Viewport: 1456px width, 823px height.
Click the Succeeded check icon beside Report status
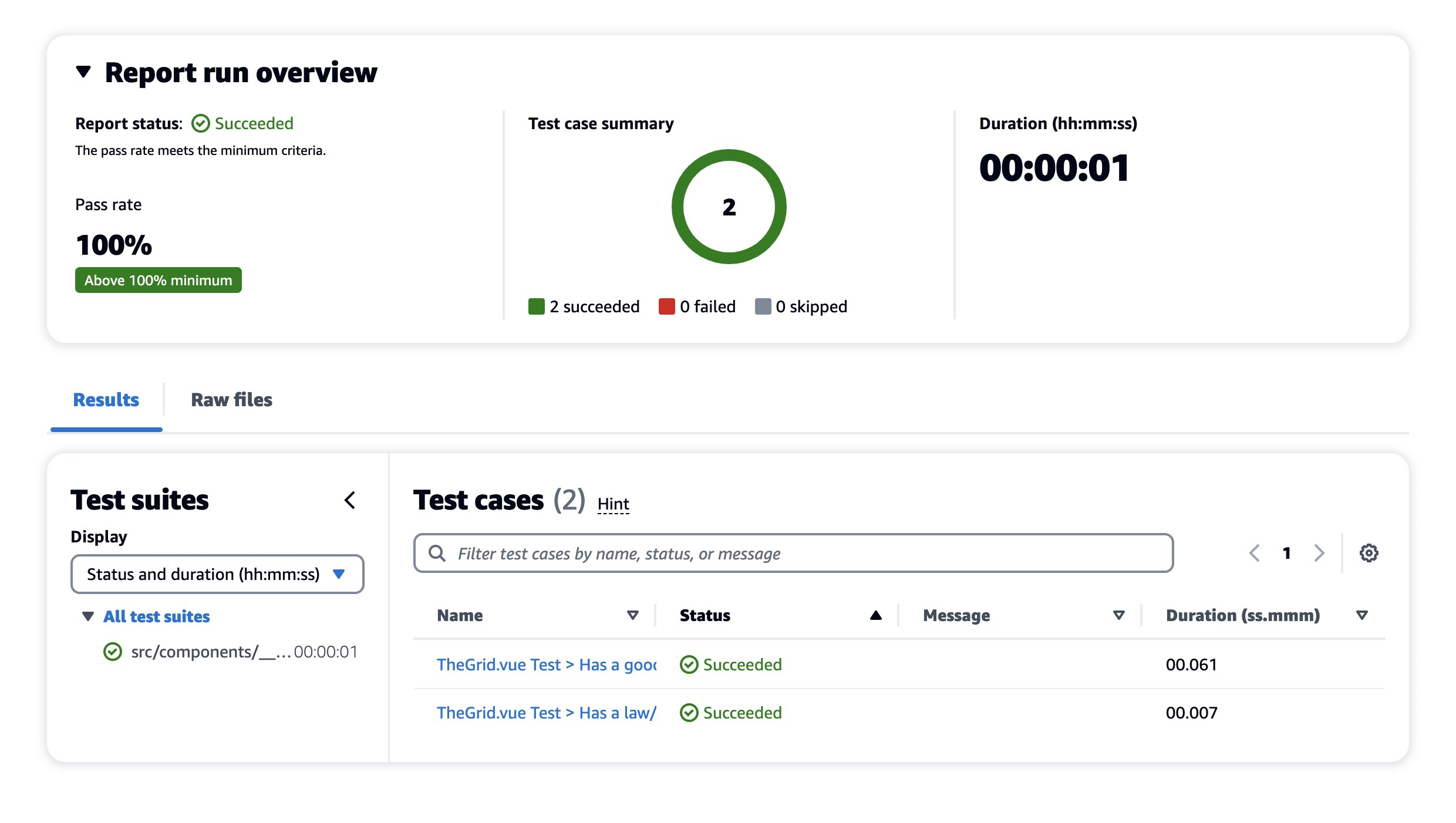pyautogui.click(x=200, y=123)
